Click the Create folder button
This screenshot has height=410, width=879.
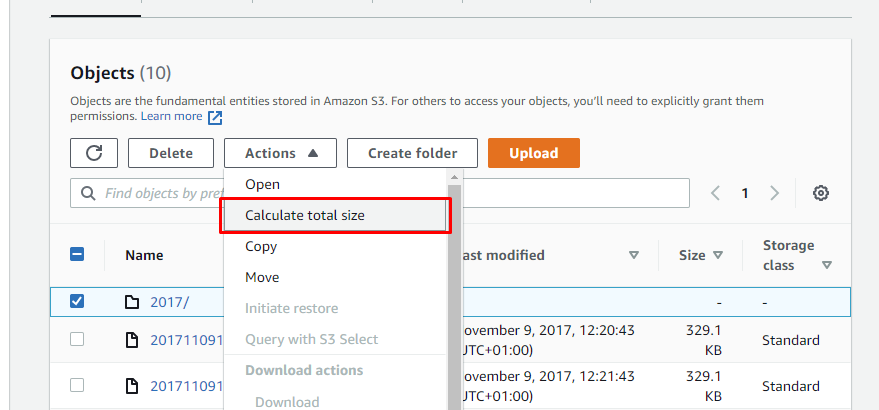click(x=413, y=153)
